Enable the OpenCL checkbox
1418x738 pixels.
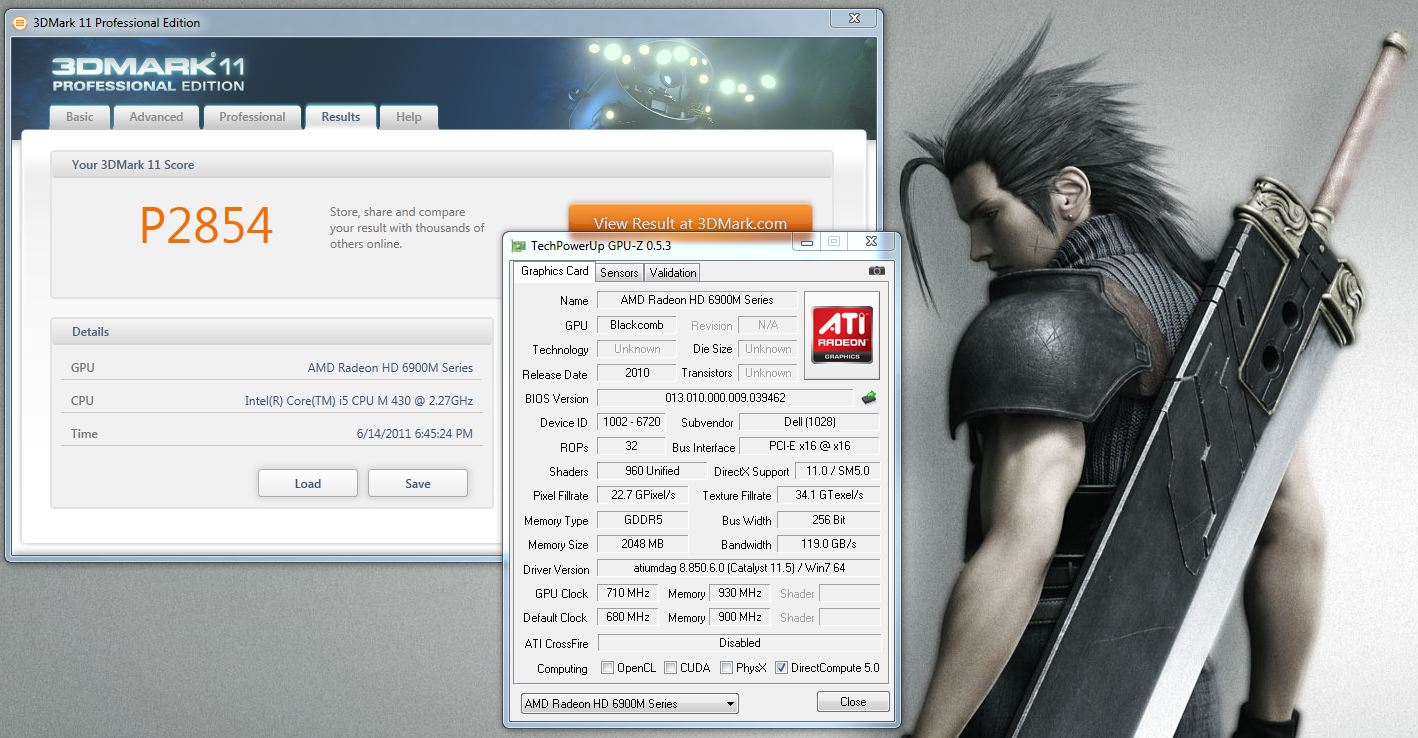tap(607, 668)
